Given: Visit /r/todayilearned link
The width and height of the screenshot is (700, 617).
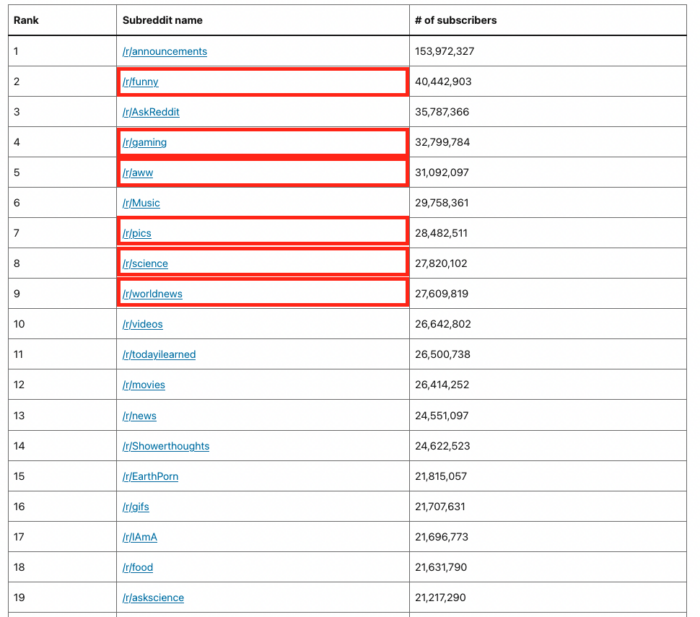Looking at the screenshot, I should click(159, 354).
